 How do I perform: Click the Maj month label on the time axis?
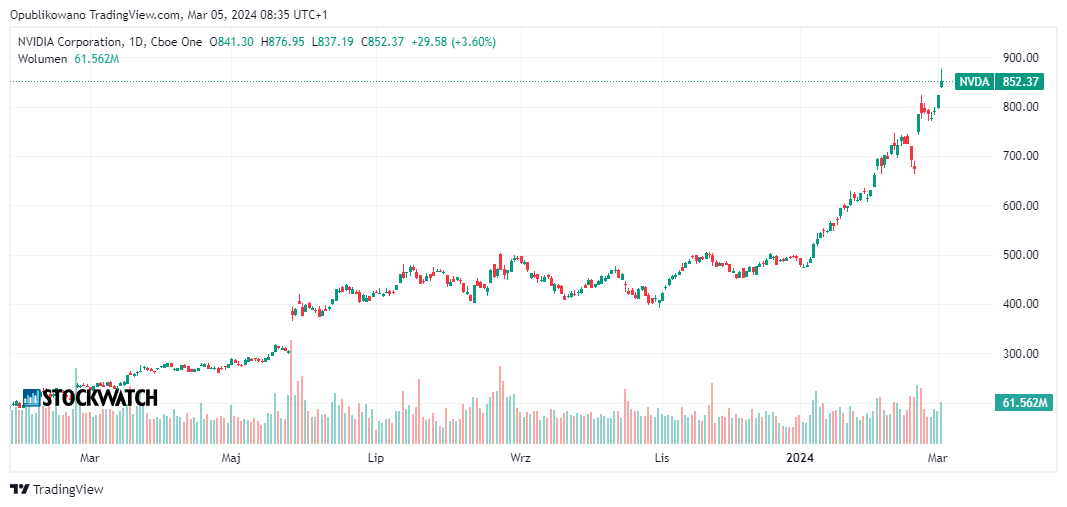point(231,458)
